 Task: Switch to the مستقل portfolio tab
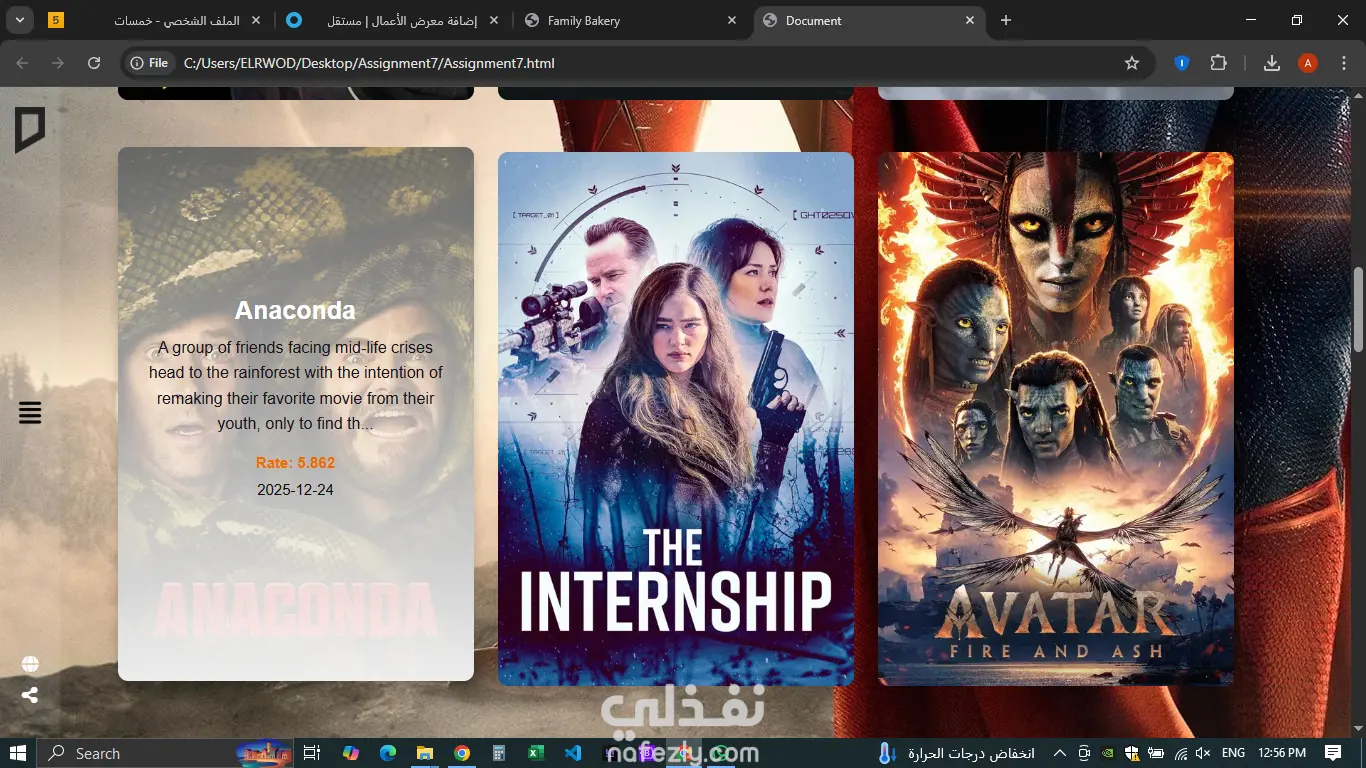pyautogui.click(x=394, y=20)
